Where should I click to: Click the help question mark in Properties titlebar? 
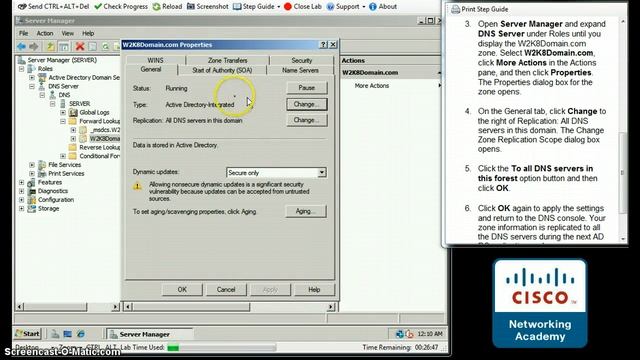tap(323, 44)
